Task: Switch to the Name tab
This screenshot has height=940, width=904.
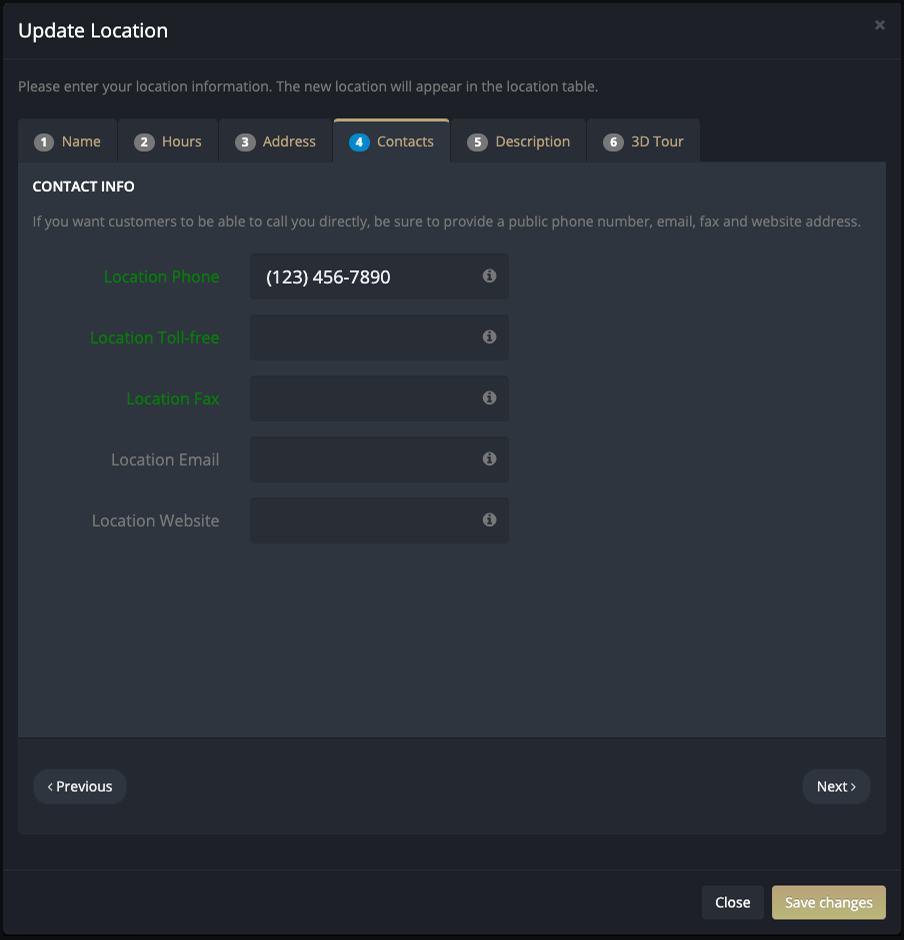Action: point(67,141)
